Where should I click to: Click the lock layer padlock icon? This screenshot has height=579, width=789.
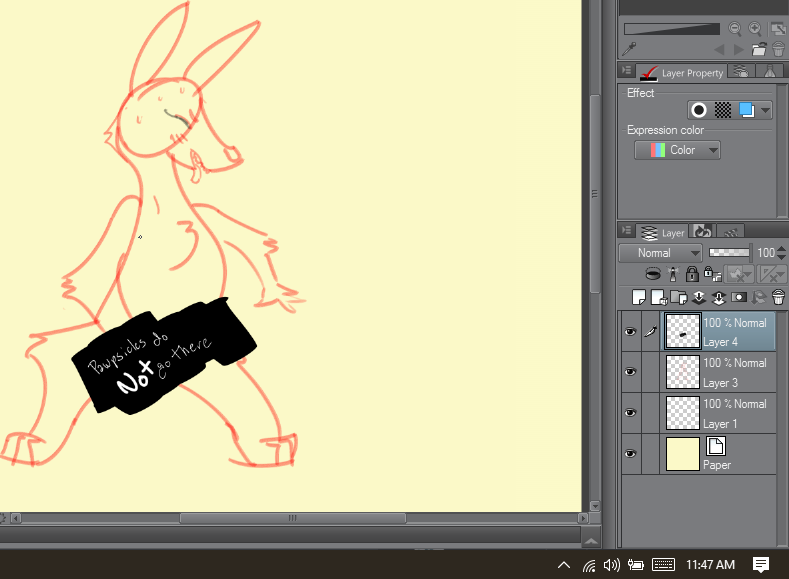click(x=691, y=274)
